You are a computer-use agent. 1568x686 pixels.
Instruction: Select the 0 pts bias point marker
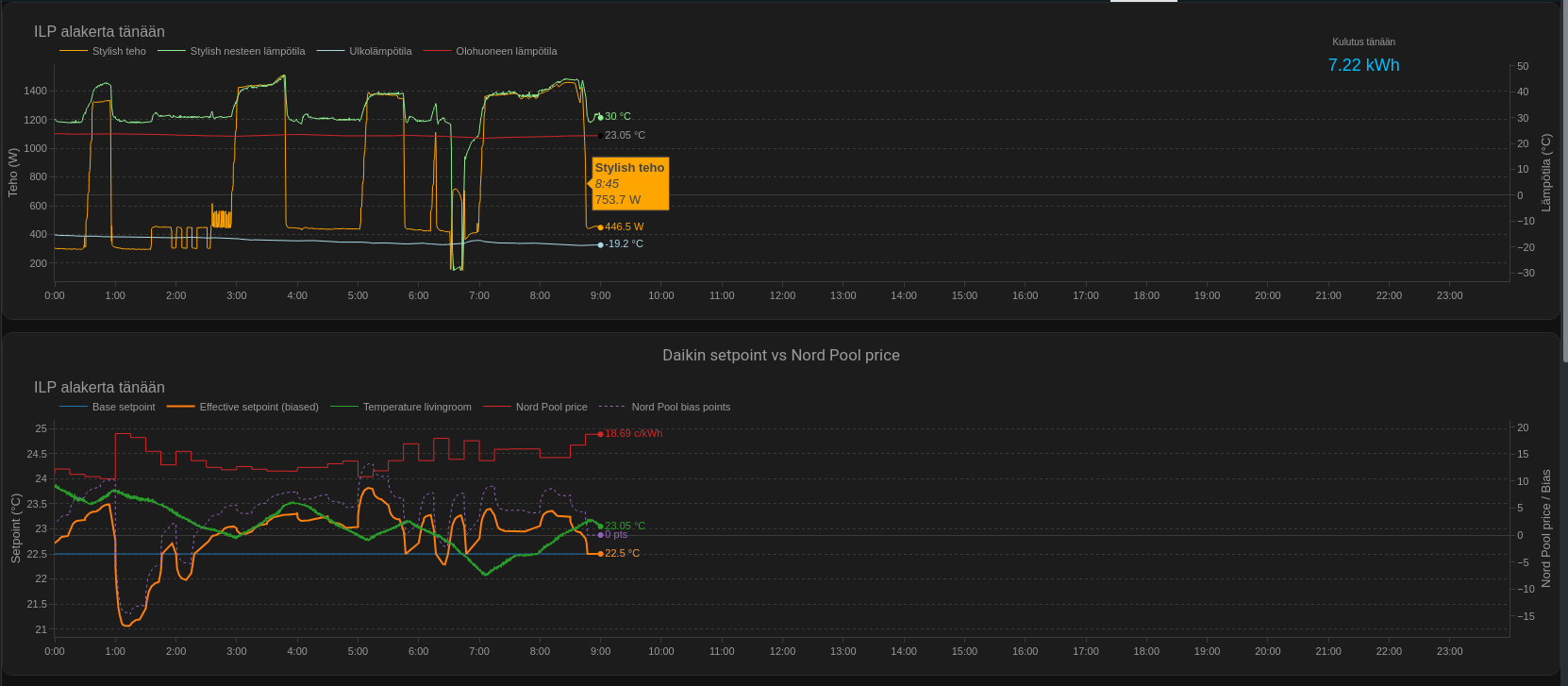click(x=601, y=535)
